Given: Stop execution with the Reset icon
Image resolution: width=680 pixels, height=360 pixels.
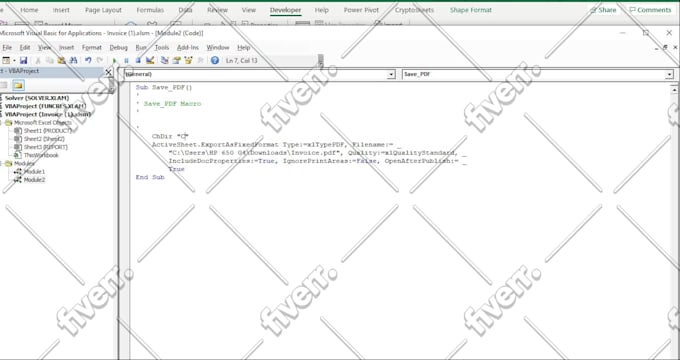Looking at the screenshot, I should pyautogui.click(x=138, y=60).
